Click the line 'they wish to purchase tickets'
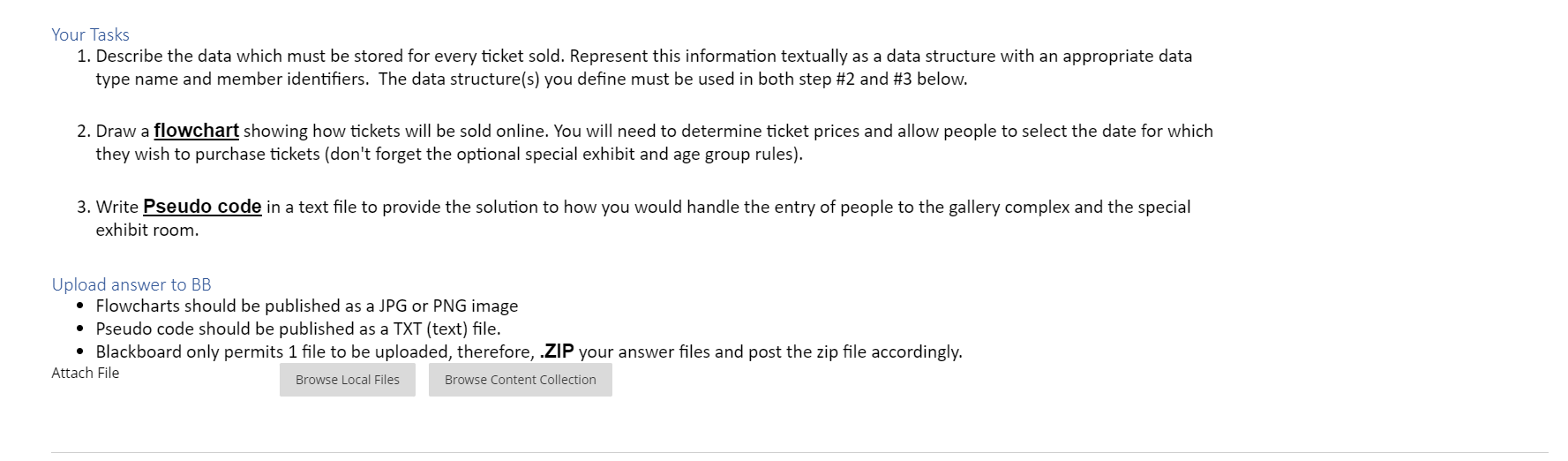Image resolution: width=1568 pixels, height=461 pixels. pos(449,154)
